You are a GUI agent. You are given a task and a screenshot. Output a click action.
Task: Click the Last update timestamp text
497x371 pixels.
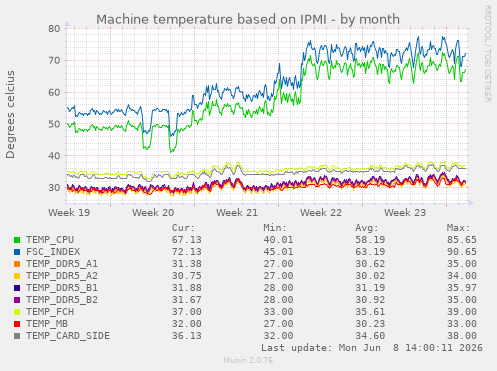[372, 348]
